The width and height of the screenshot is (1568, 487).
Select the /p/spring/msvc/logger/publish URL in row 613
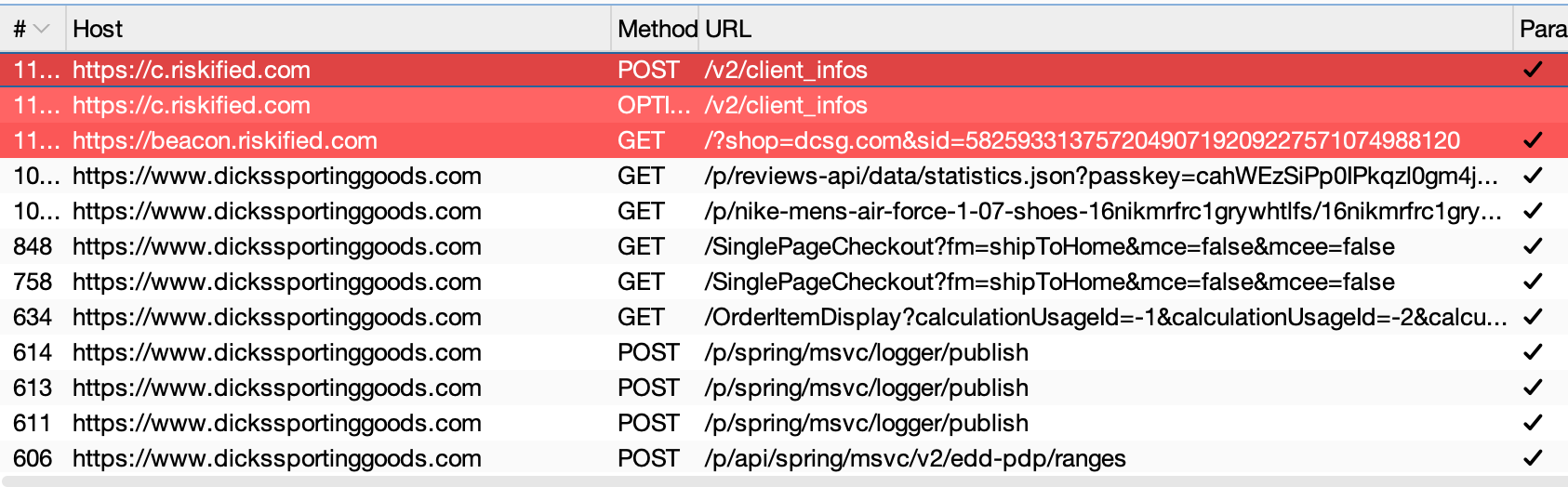[x=867, y=388]
